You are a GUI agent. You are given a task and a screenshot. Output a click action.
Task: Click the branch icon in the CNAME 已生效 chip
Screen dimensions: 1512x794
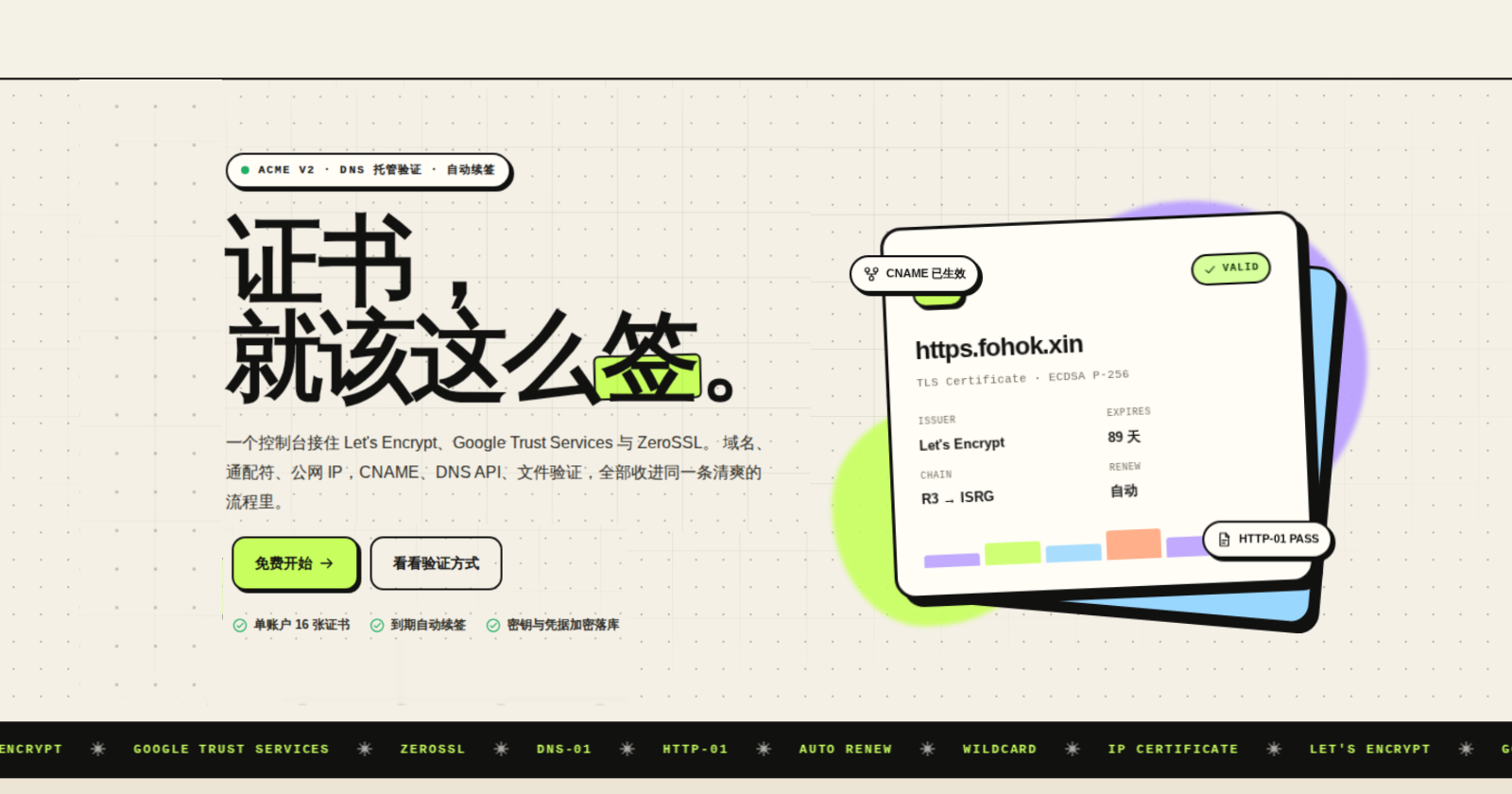(871, 274)
